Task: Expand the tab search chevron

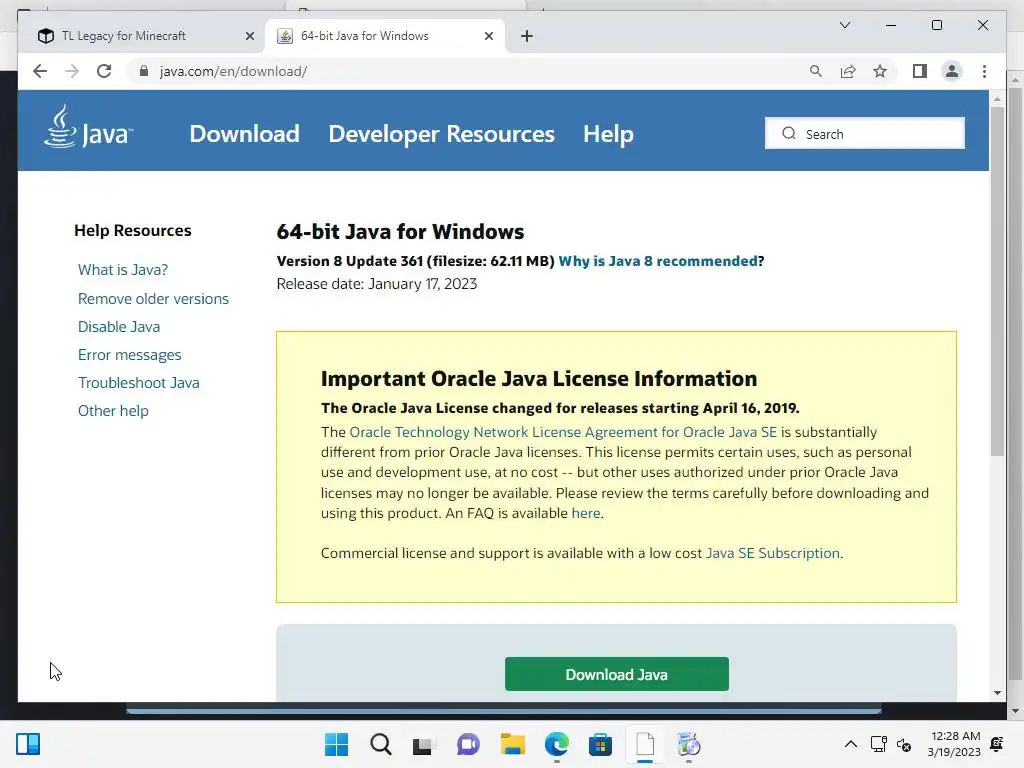Action: tap(844, 25)
